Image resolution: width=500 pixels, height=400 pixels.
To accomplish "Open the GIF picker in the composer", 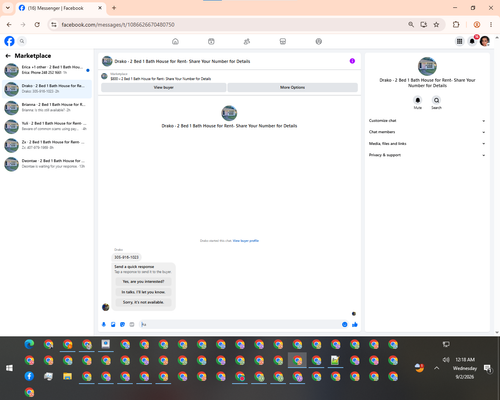I will [132, 324].
